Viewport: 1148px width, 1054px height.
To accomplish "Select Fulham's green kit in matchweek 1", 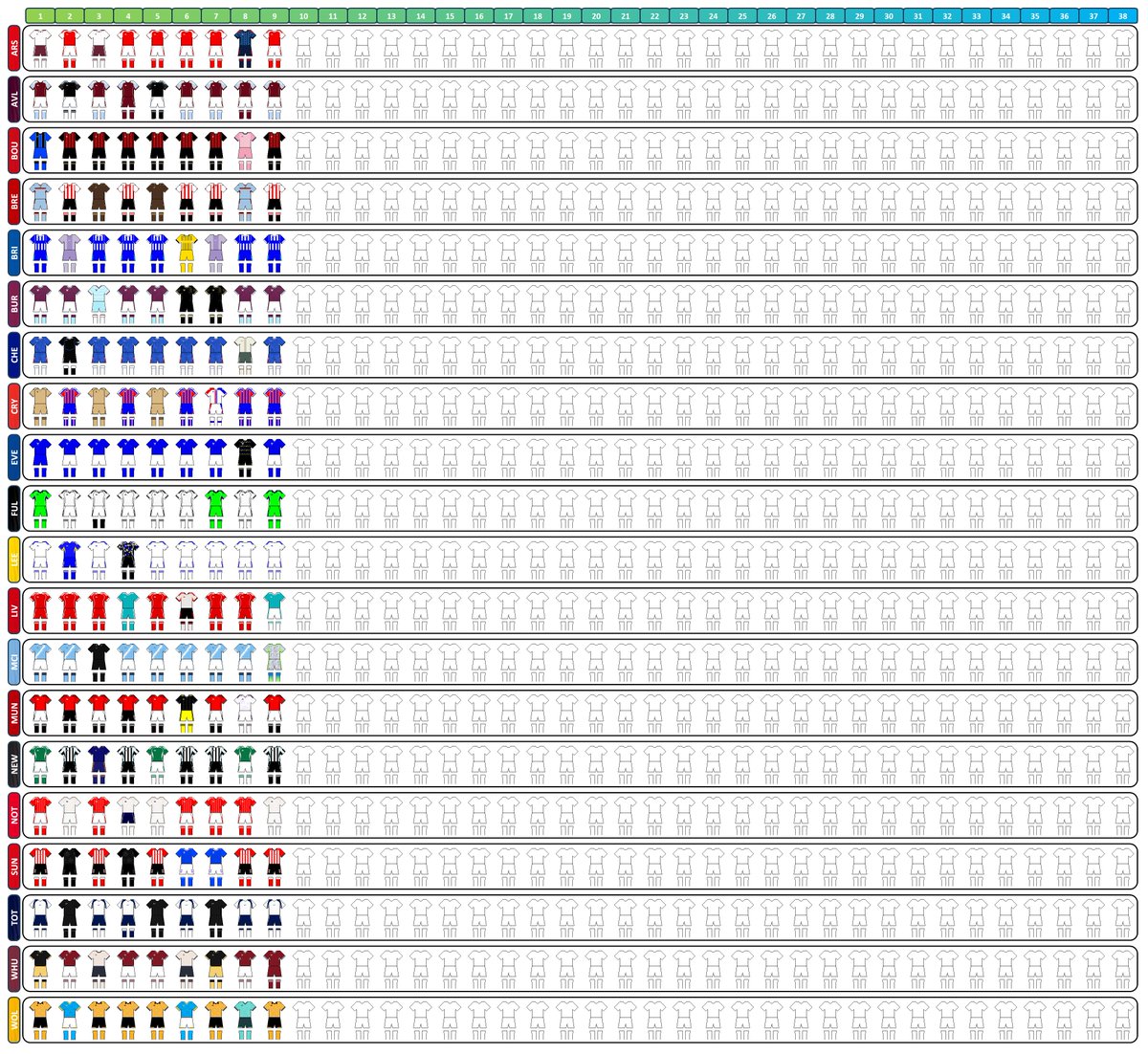I will tap(40, 510).
